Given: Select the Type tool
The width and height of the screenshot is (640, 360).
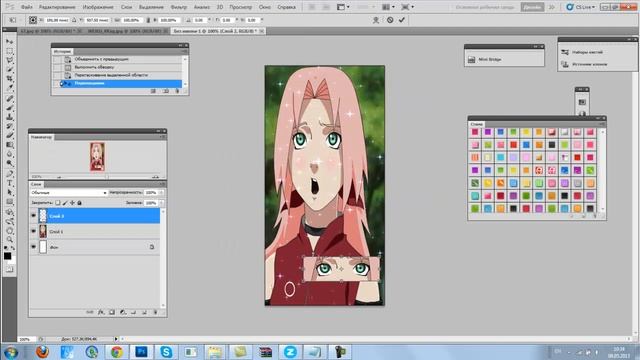Looking at the screenshot, I should (9, 183).
